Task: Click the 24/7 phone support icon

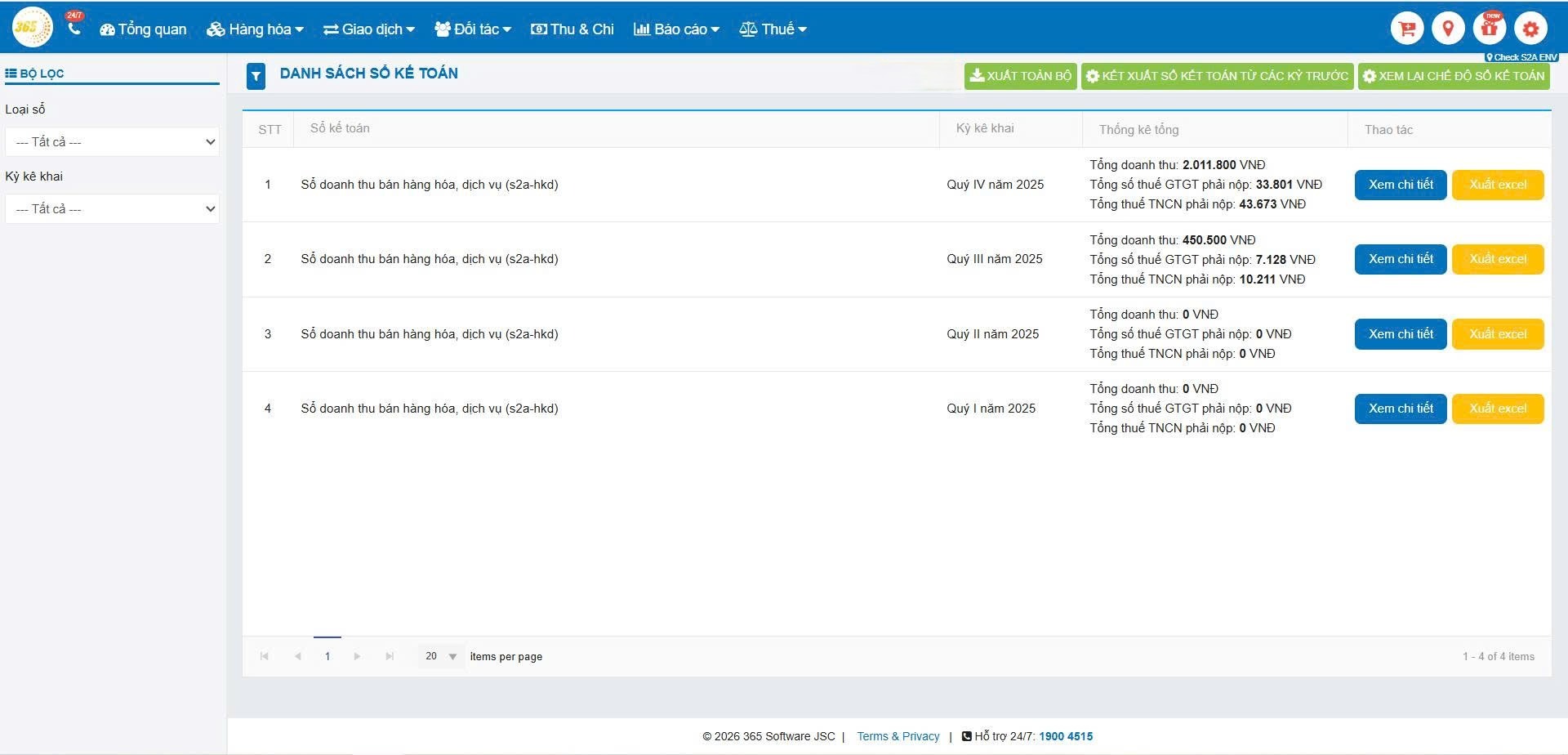Action: (x=74, y=29)
